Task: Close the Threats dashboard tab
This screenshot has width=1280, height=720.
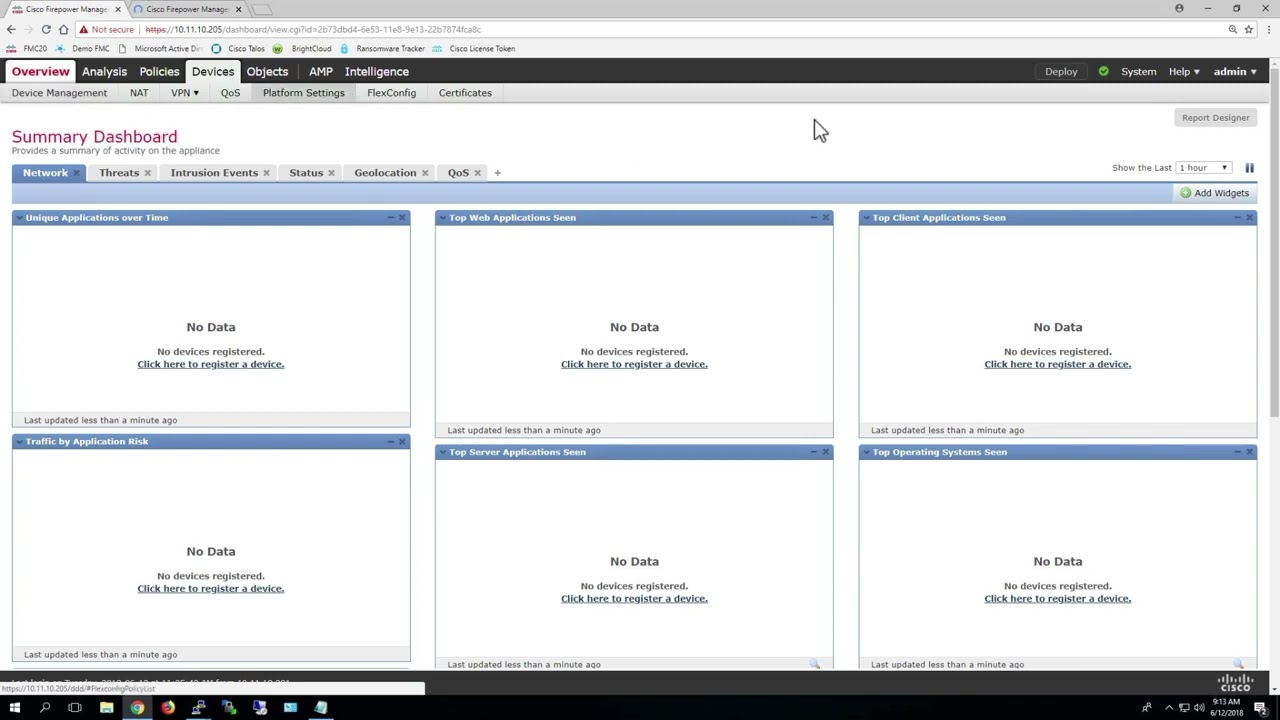Action: [147, 173]
